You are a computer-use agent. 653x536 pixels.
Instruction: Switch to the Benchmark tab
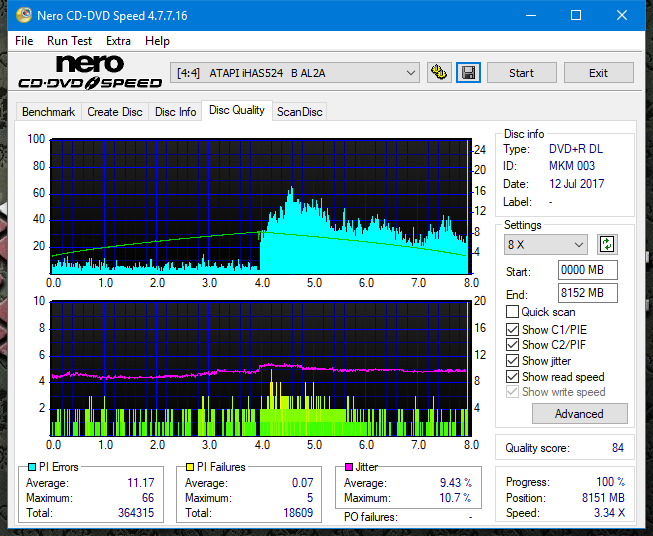49,112
